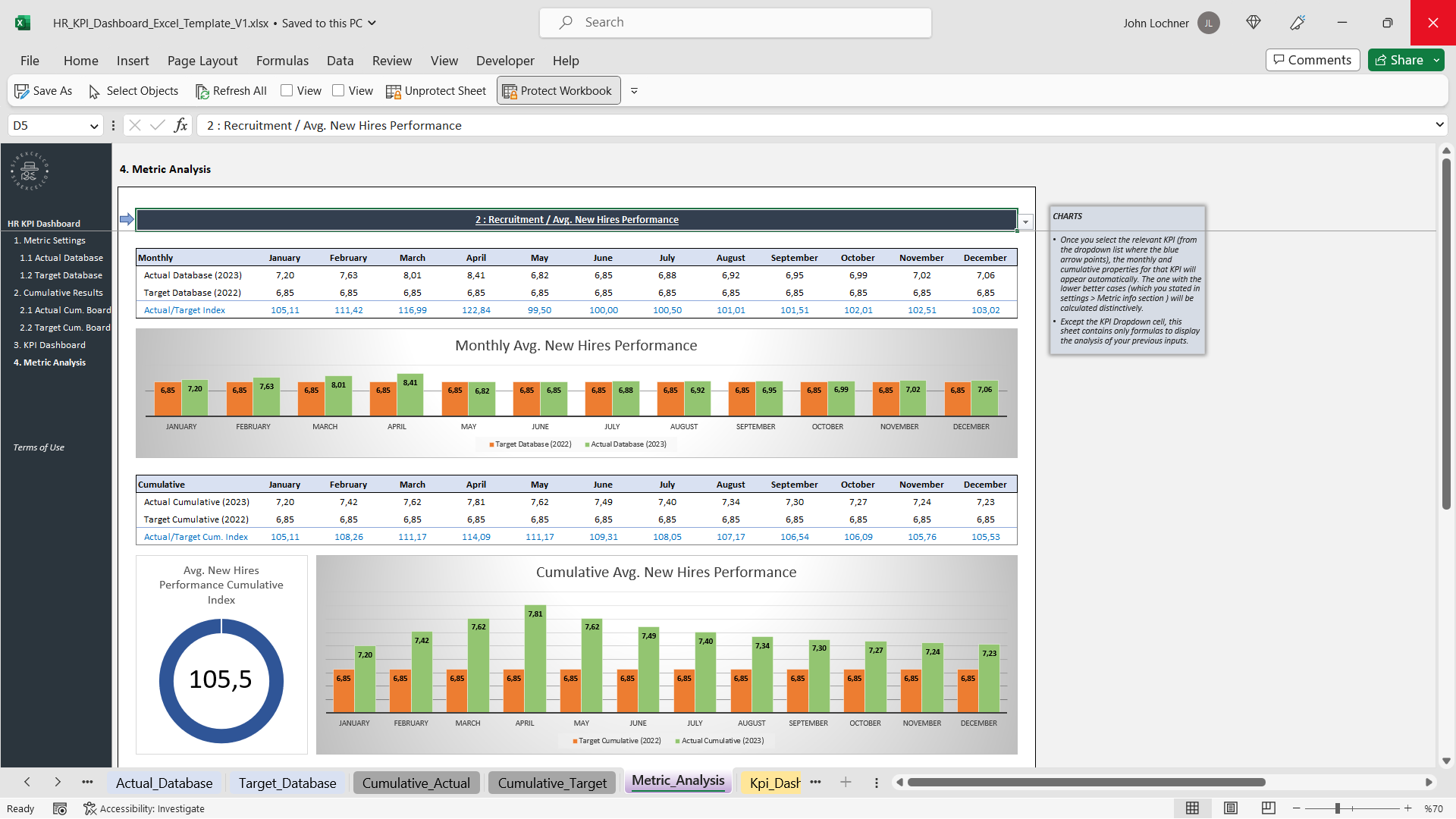
Task: Start macro recording from the status bar
Action: 61,808
